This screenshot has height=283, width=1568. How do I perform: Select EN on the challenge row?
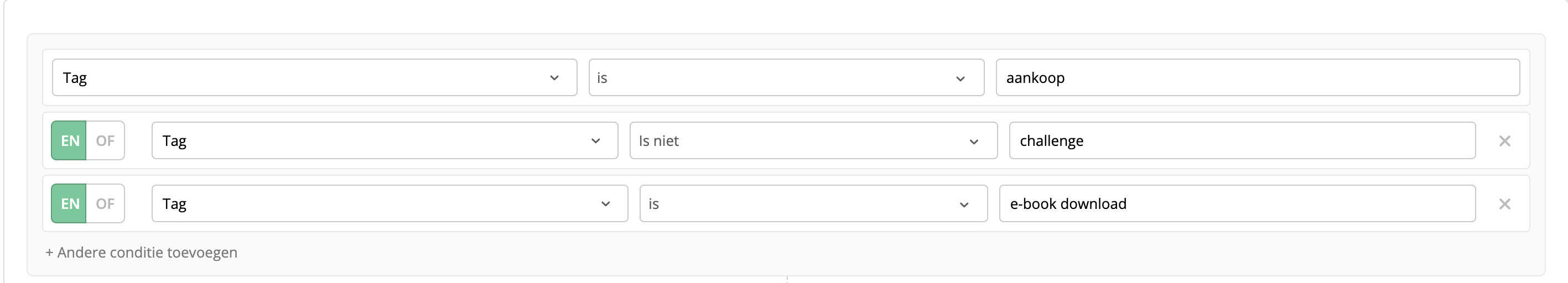coord(69,140)
